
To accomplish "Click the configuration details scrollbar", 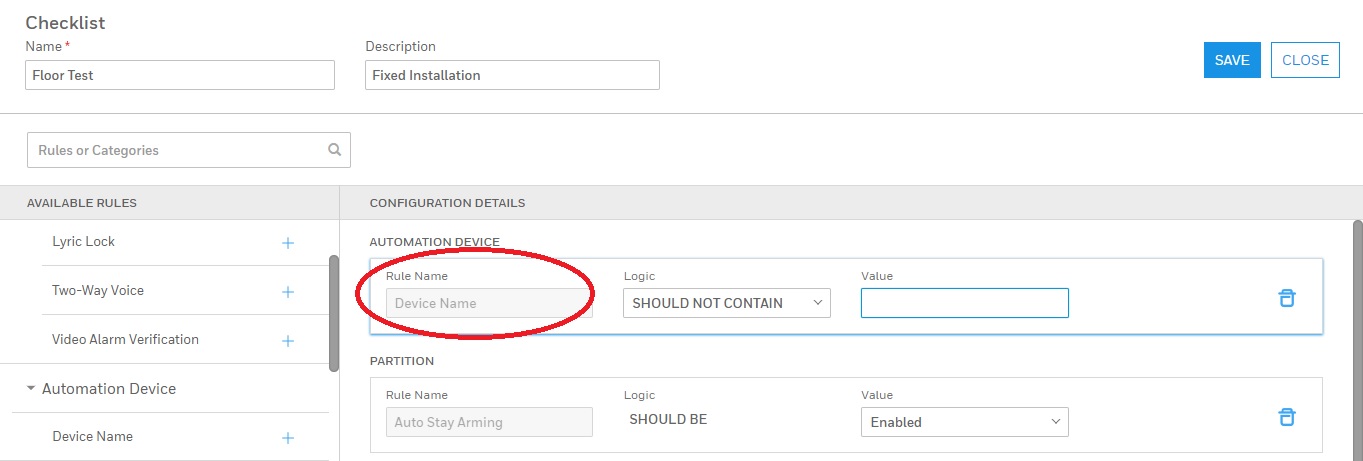I will click(1357, 330).
